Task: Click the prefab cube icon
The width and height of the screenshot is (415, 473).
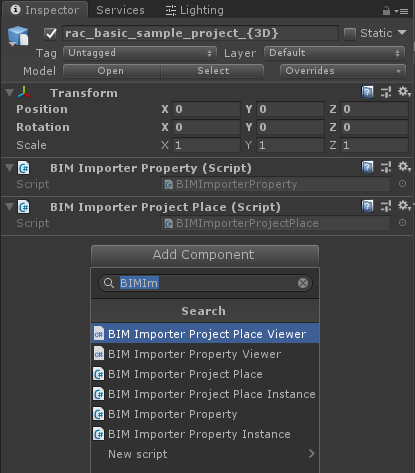Action: pos(18,35)
